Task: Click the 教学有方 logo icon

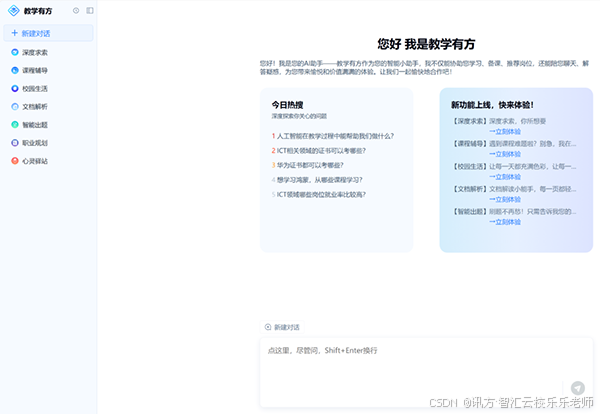Action: (x=14, y=11)
